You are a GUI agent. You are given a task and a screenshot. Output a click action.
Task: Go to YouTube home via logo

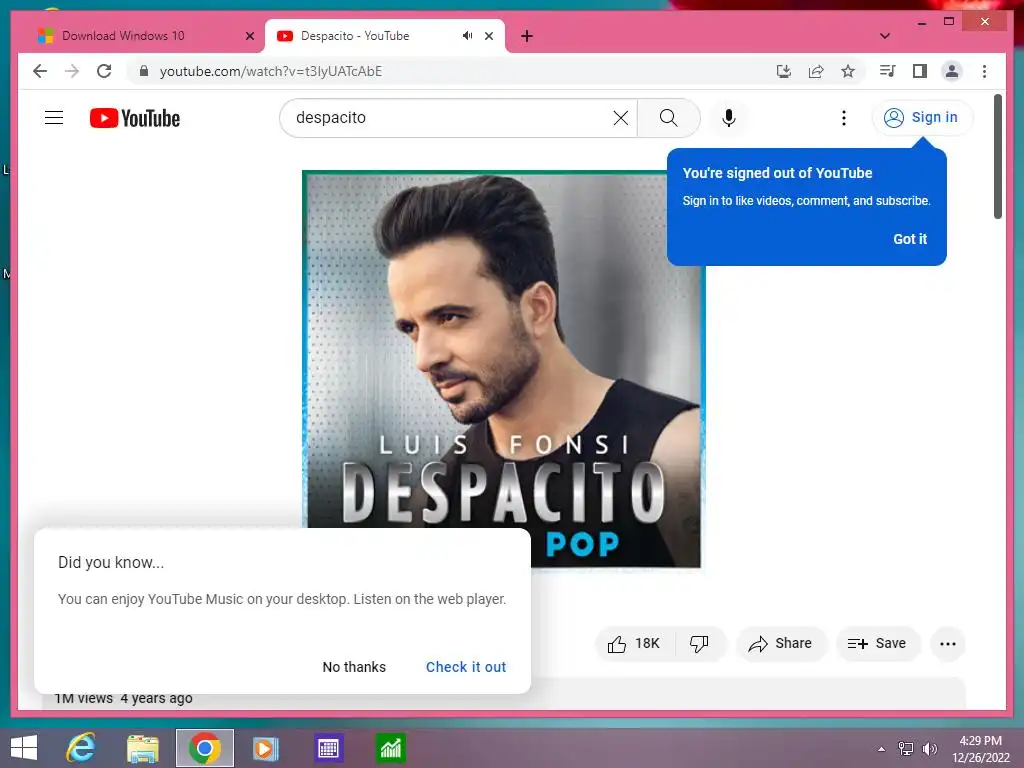click(x=135, y=118)
